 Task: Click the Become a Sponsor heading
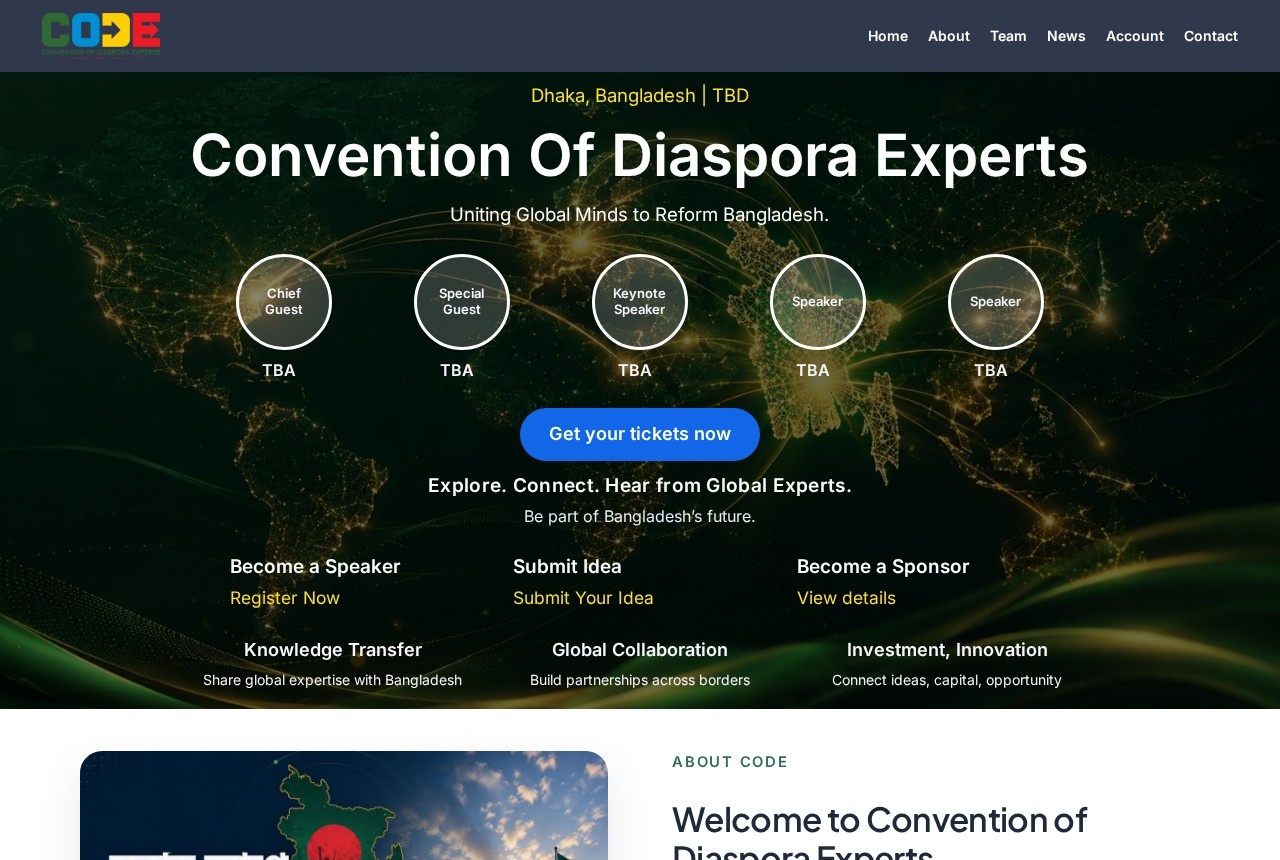tap(883, 567)
